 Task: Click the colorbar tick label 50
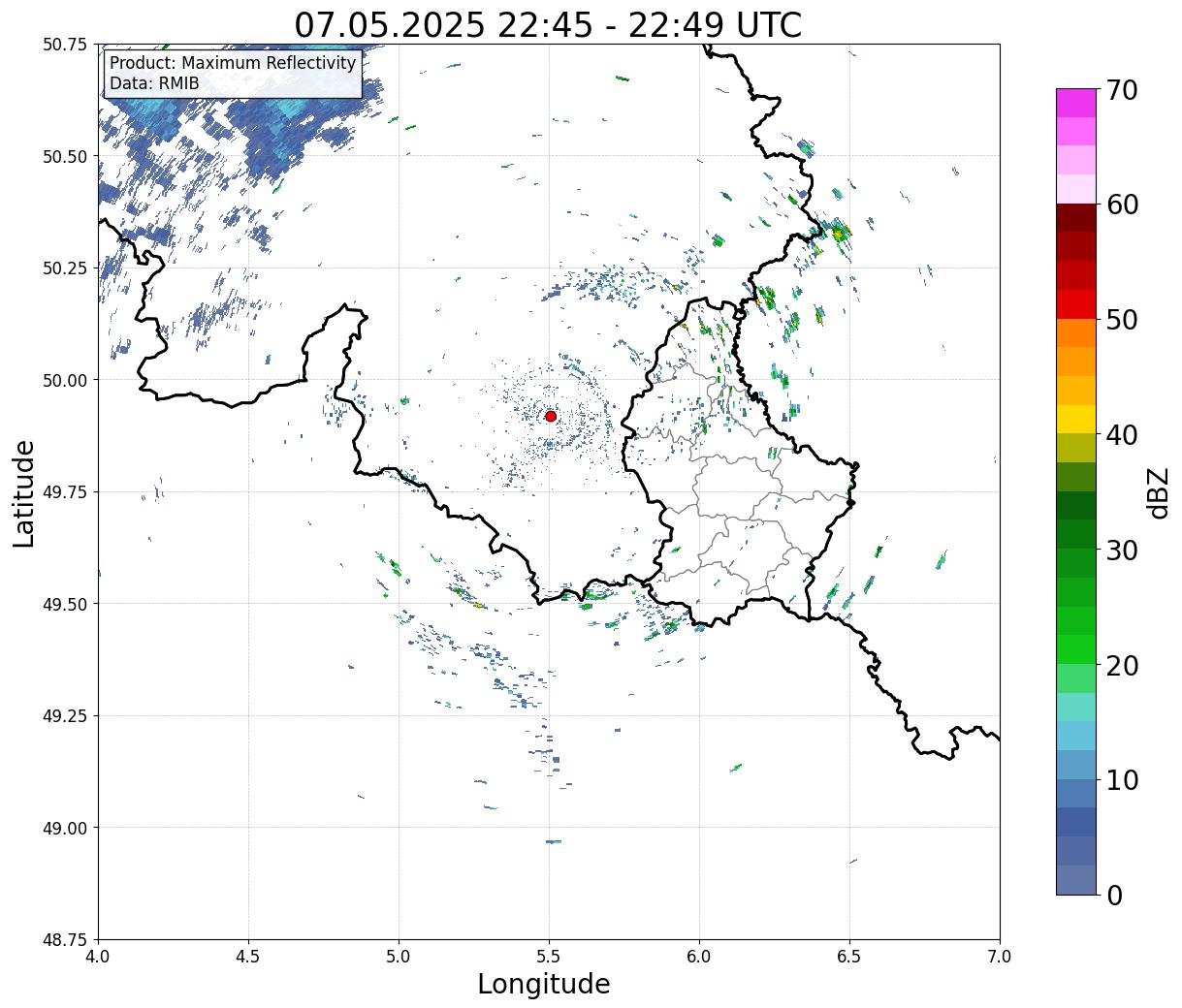click(x=1123, y=320)
